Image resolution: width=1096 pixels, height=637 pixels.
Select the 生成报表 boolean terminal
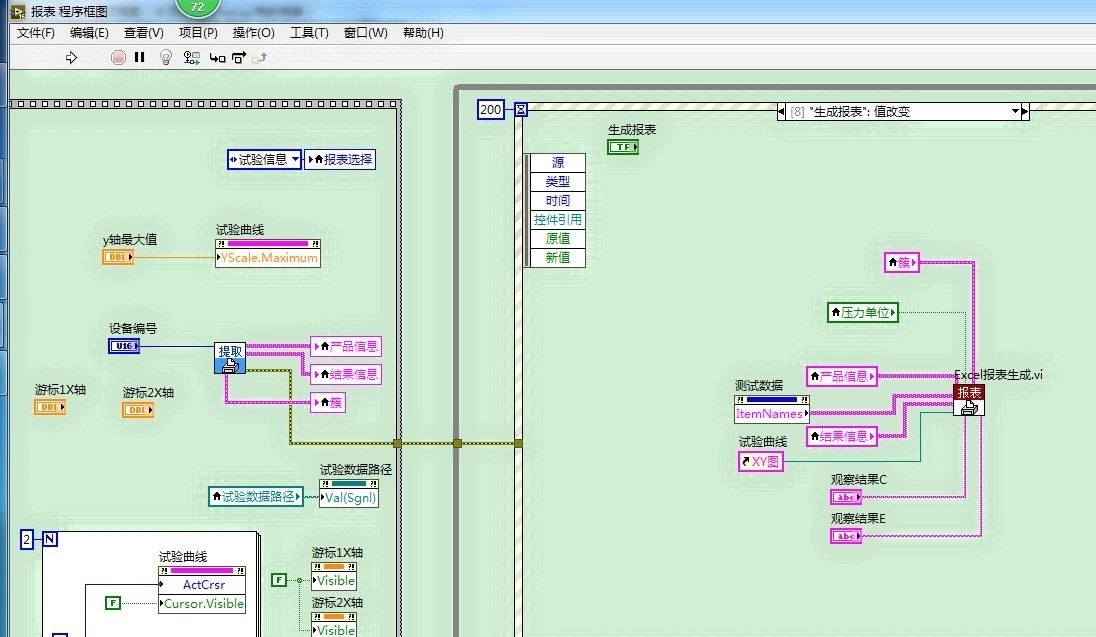623,147
